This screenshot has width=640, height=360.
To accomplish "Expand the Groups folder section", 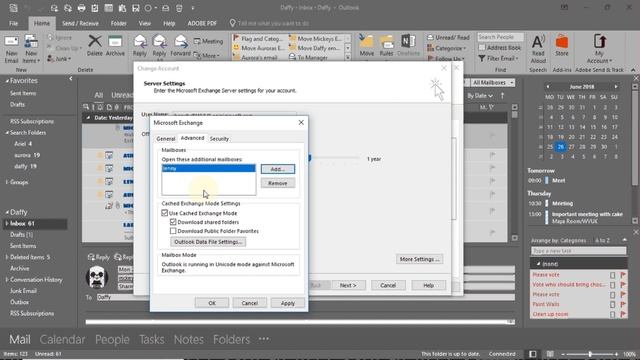I will [x=7, y=182].
